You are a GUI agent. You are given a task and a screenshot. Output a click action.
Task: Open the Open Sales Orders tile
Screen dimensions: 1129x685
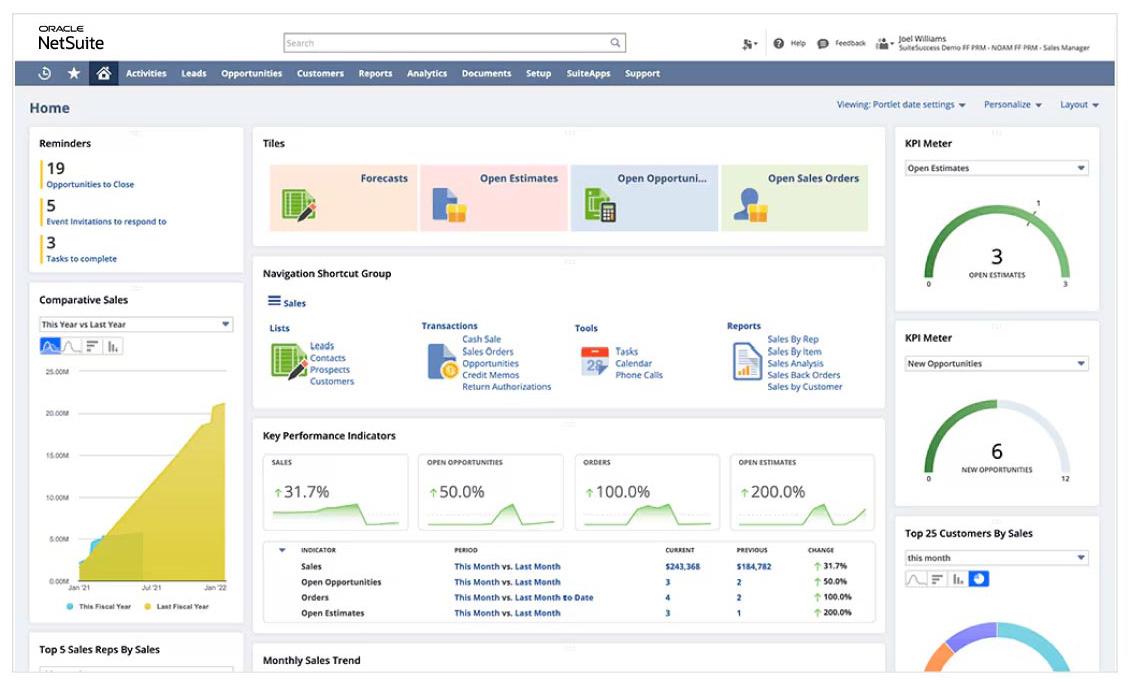pyautogui.click(x=794, y=198)
